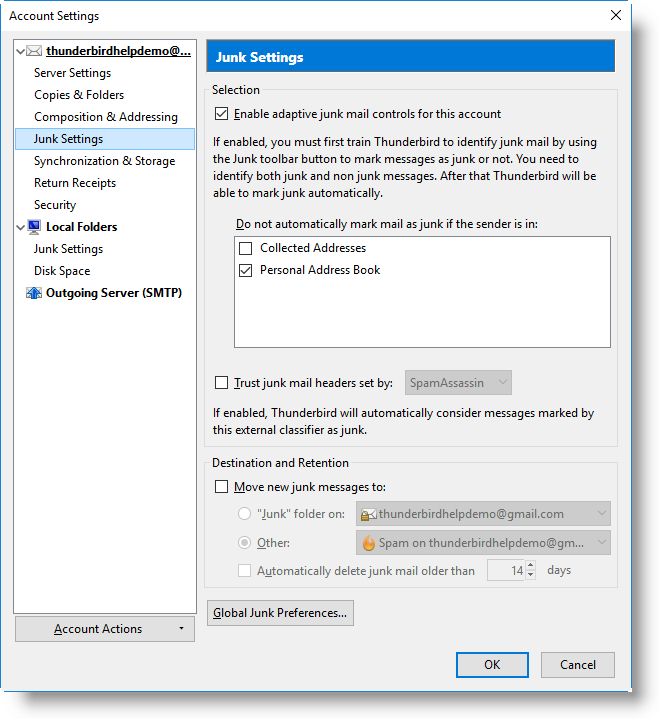Enable Trust junk mail headers set by

pos(222,382)
